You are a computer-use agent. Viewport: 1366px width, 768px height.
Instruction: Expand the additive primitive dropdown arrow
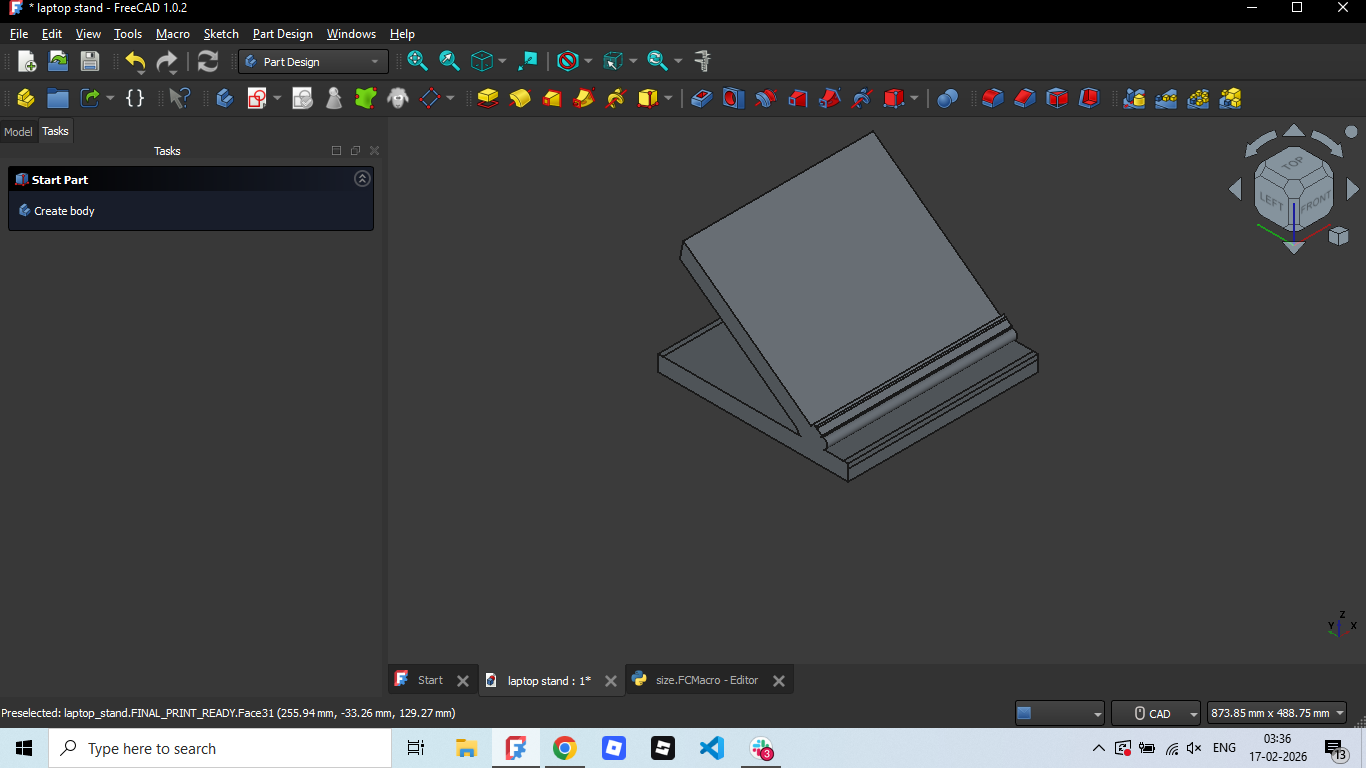click(x=668, y=98)
